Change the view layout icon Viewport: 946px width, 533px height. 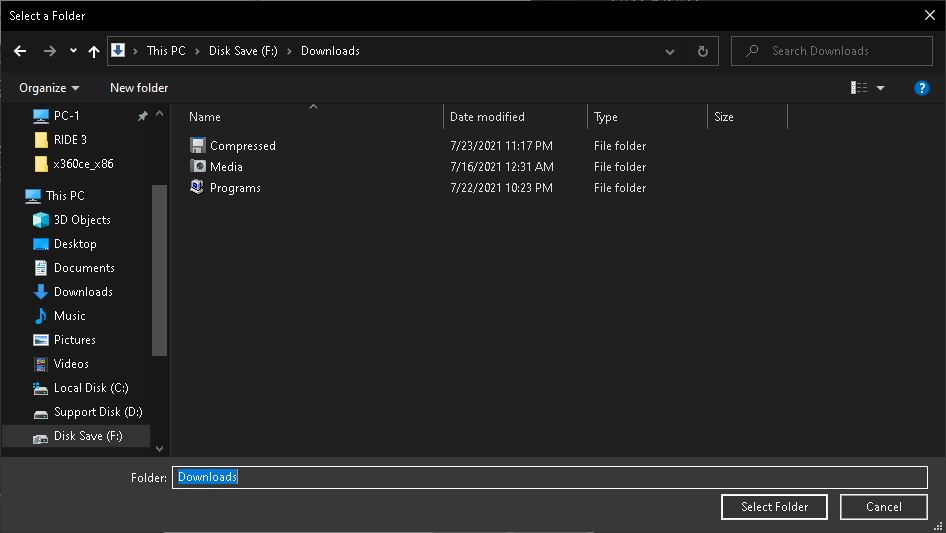pyautogui.click(x=859, y=88)
